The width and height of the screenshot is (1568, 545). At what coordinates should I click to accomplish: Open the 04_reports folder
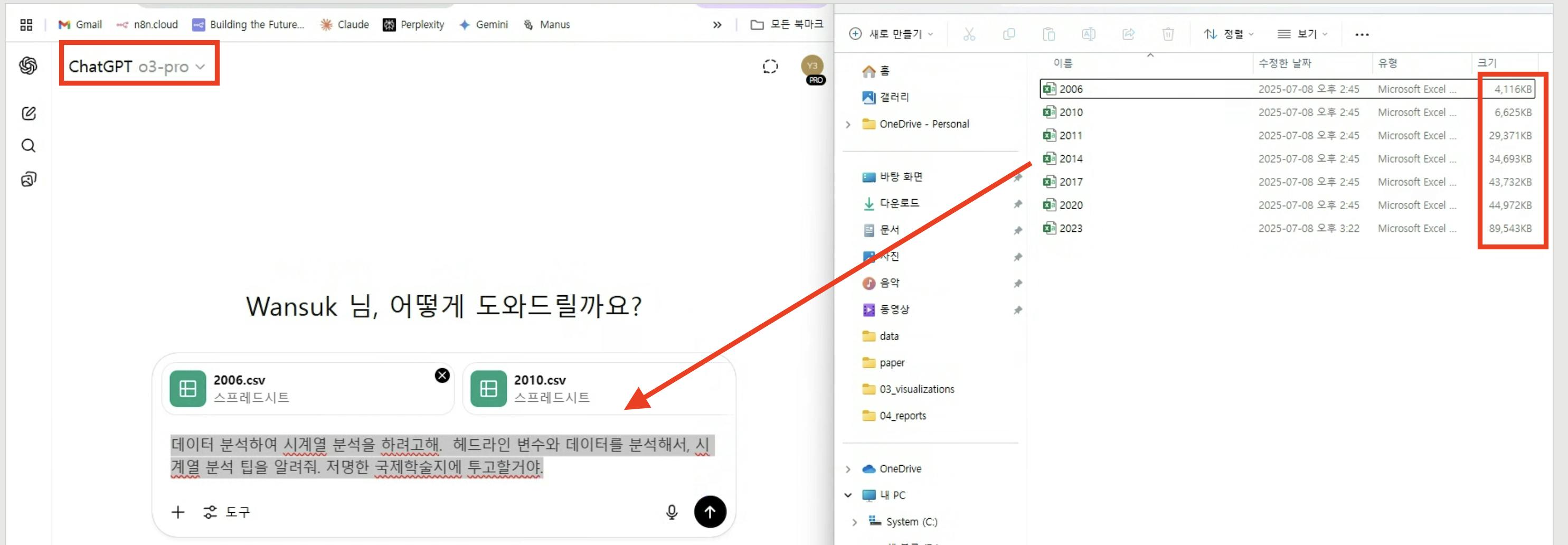click(x=894, y=416)
